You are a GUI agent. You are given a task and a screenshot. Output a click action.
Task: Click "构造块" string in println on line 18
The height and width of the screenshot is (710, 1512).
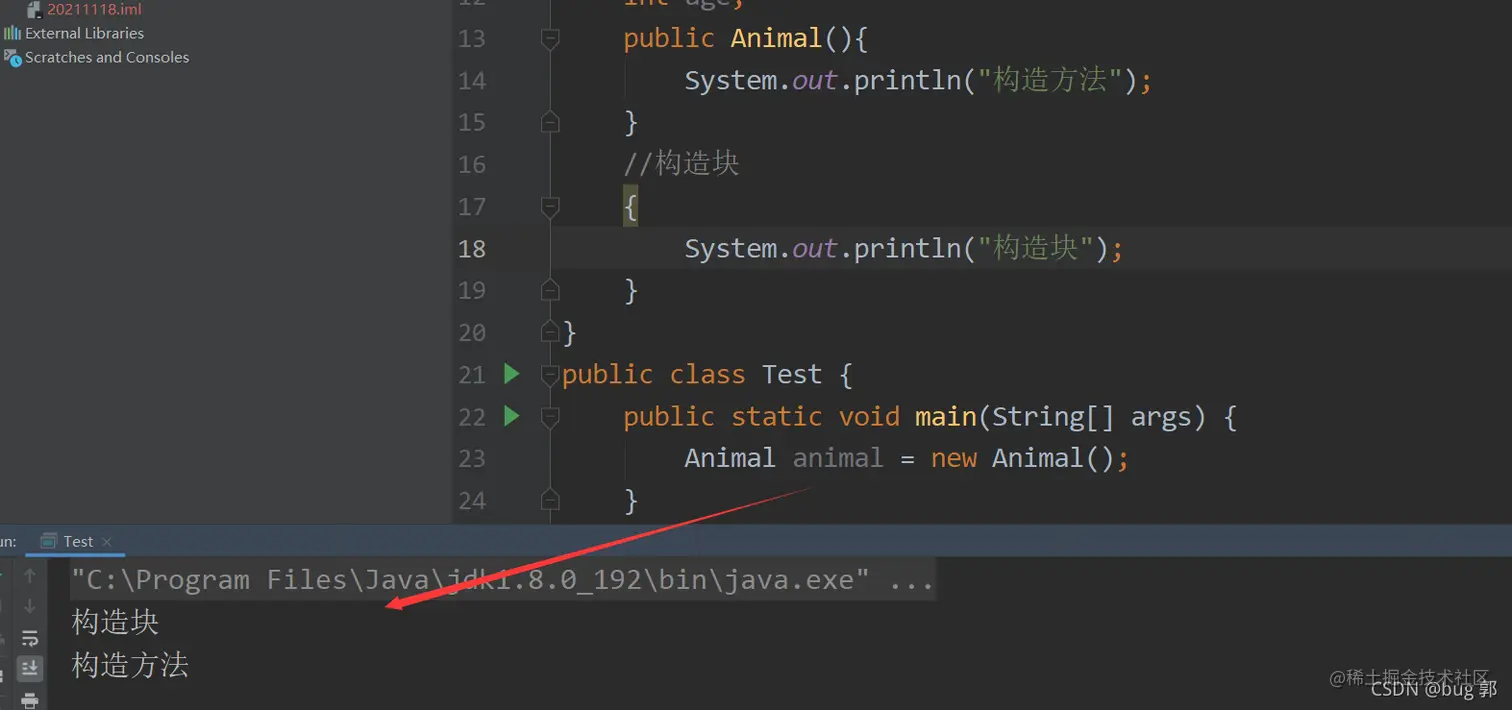click(x=1035, y=248)
